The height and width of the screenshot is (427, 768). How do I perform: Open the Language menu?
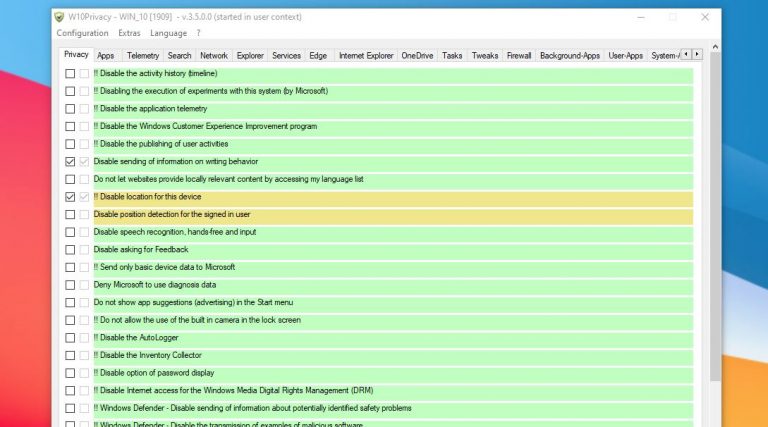(168, 33)
